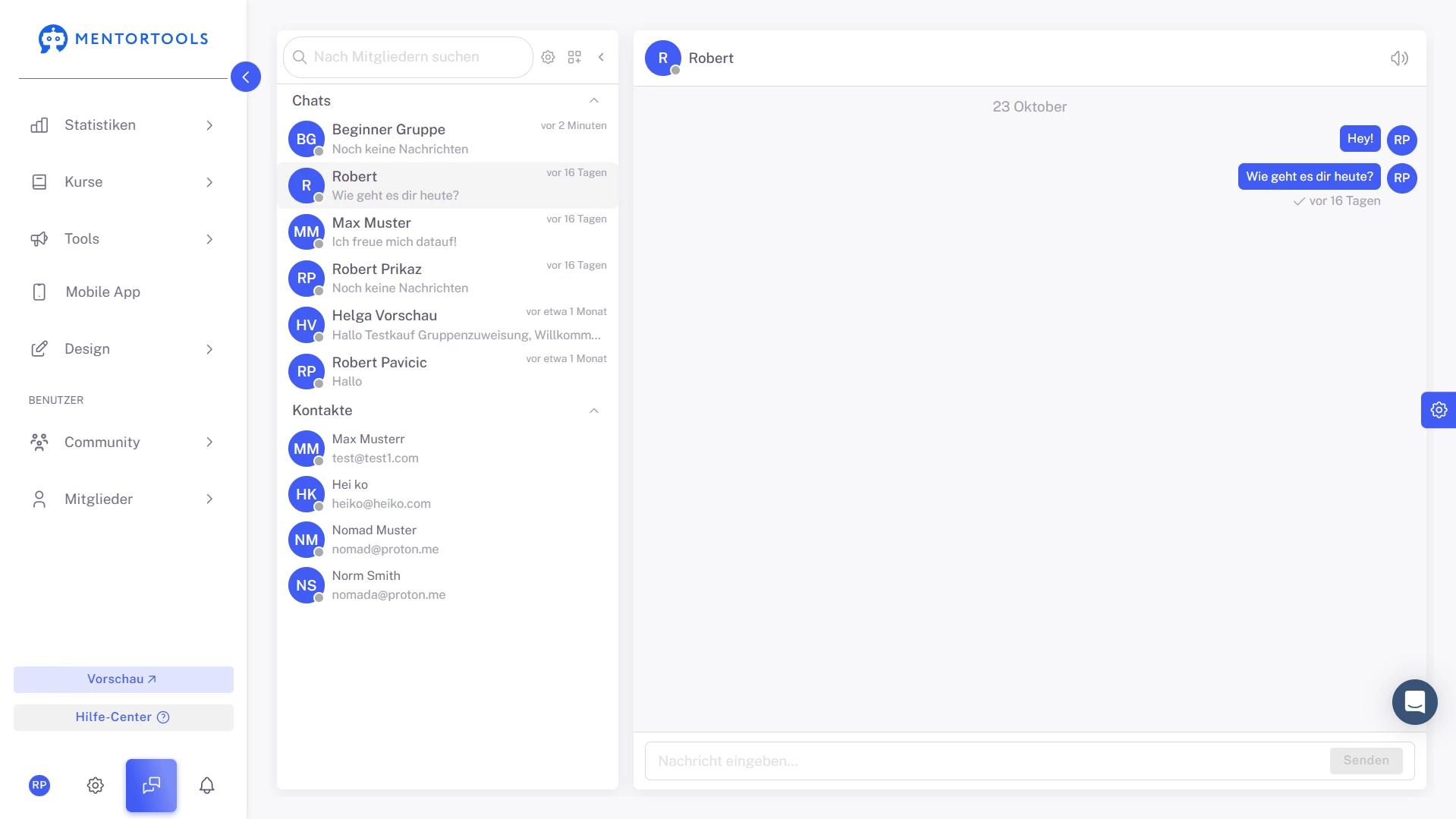1456x819 pixels.
Task: Click the create group grid-plus icon
Action: pyautogui.click(x=574, y=57)
